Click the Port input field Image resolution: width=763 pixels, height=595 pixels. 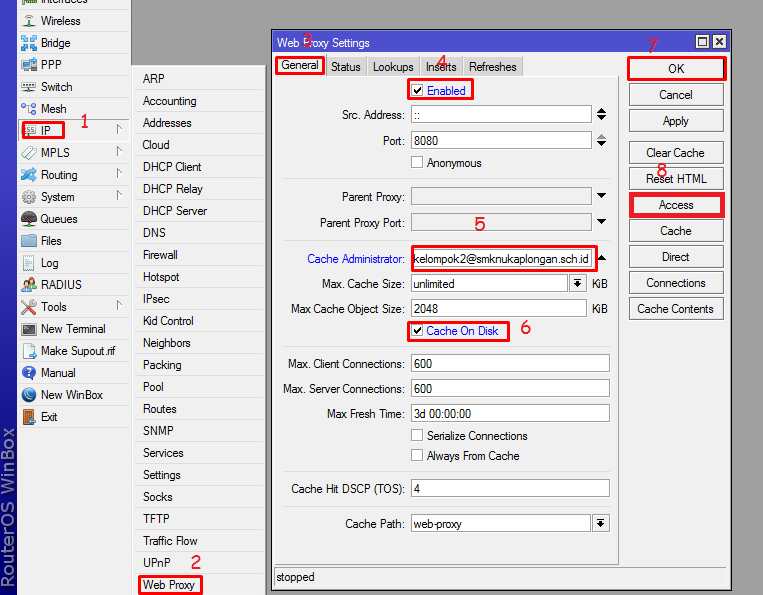(x=501, y=141)
